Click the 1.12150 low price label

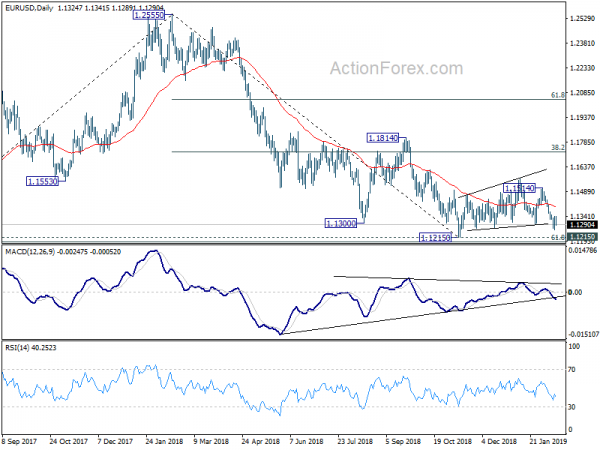click(x=435, y=238)
